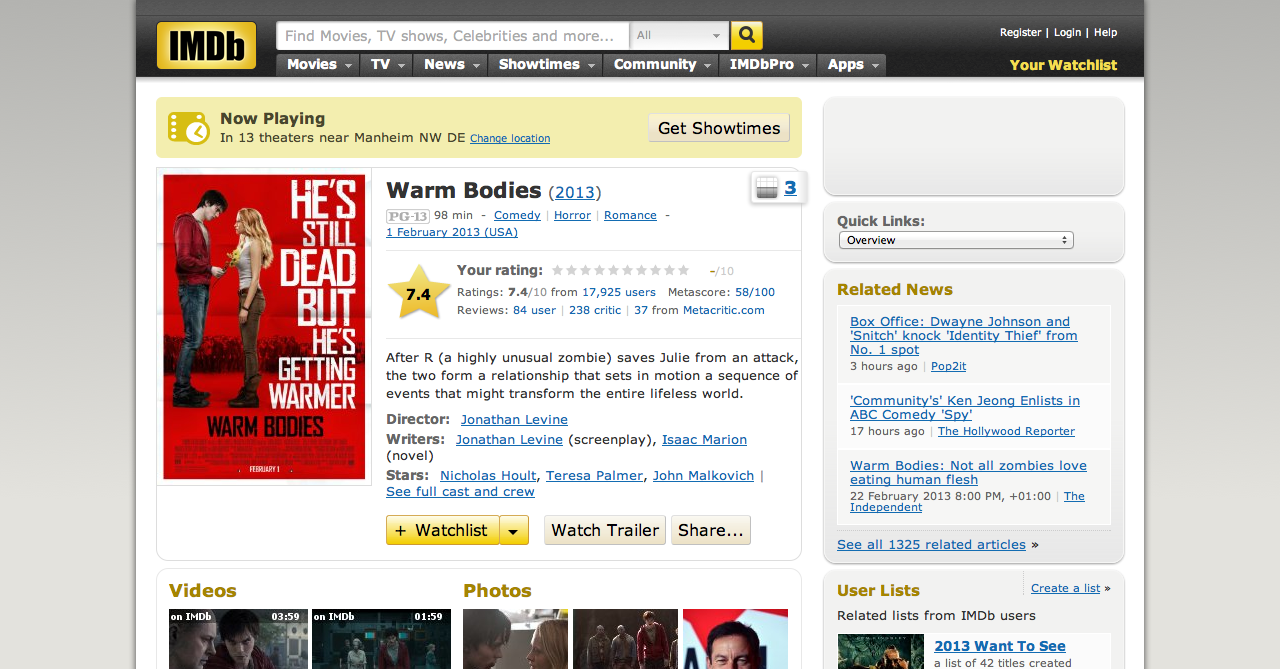Click the search input field
This screenshot has height=669, width=1280.
click(453, 36)
